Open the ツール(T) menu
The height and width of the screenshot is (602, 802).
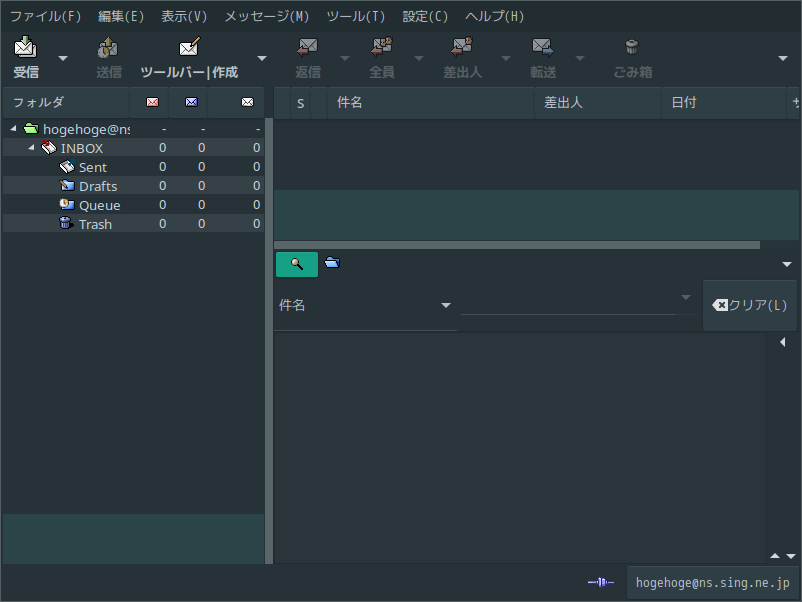click(x=355, y=16)
